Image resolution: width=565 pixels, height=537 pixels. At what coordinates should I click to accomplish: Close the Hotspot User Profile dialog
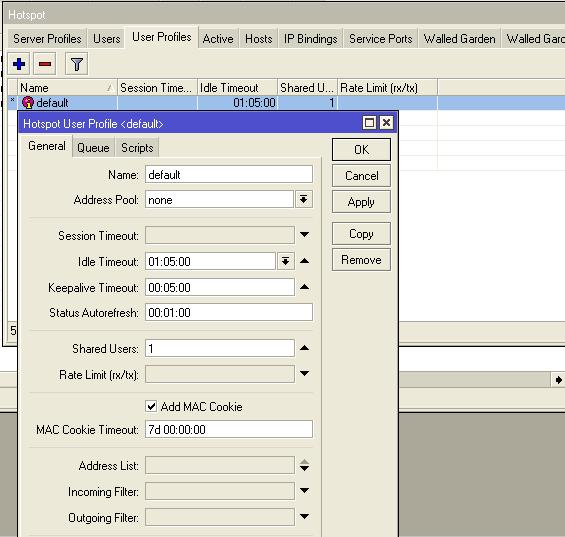386,123
